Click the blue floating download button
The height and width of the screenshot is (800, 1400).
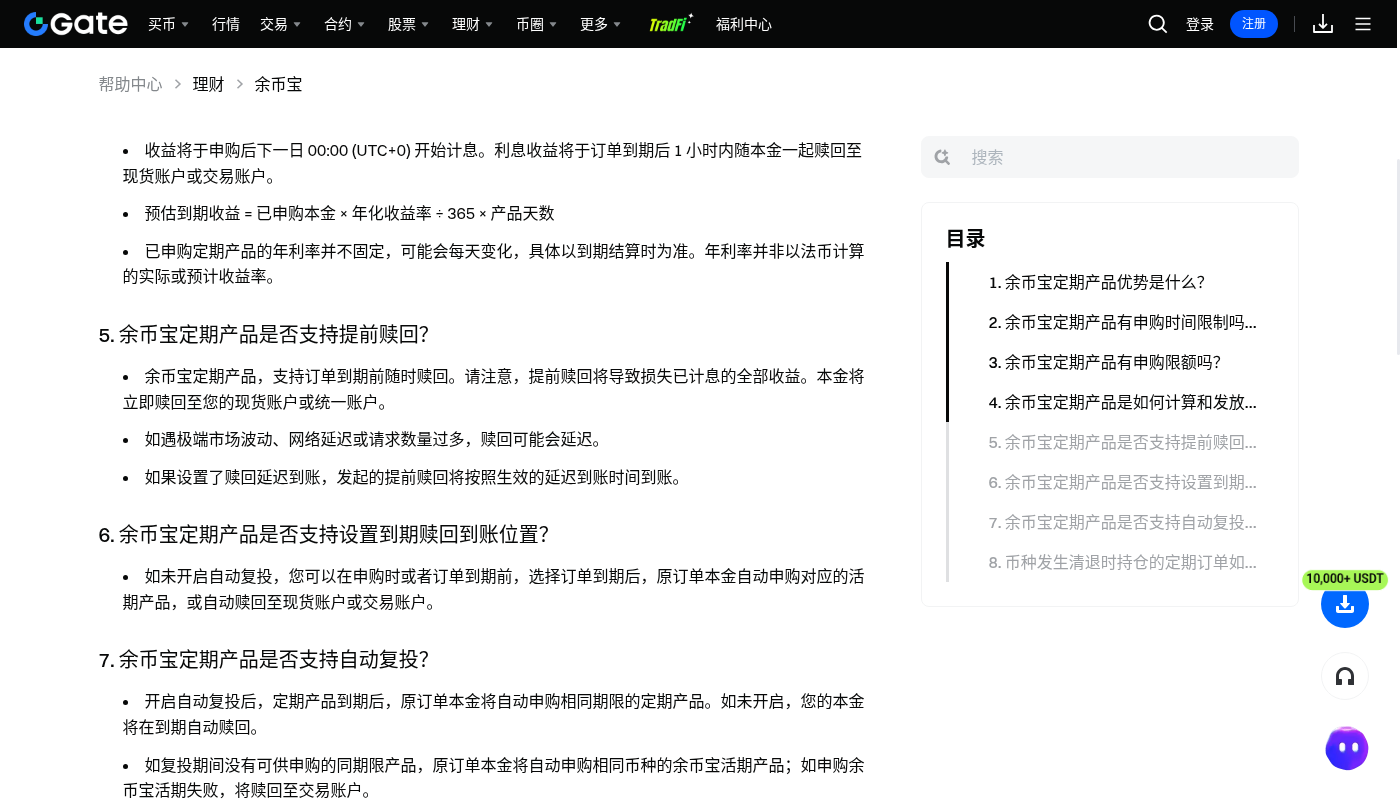click(1345, 604)
